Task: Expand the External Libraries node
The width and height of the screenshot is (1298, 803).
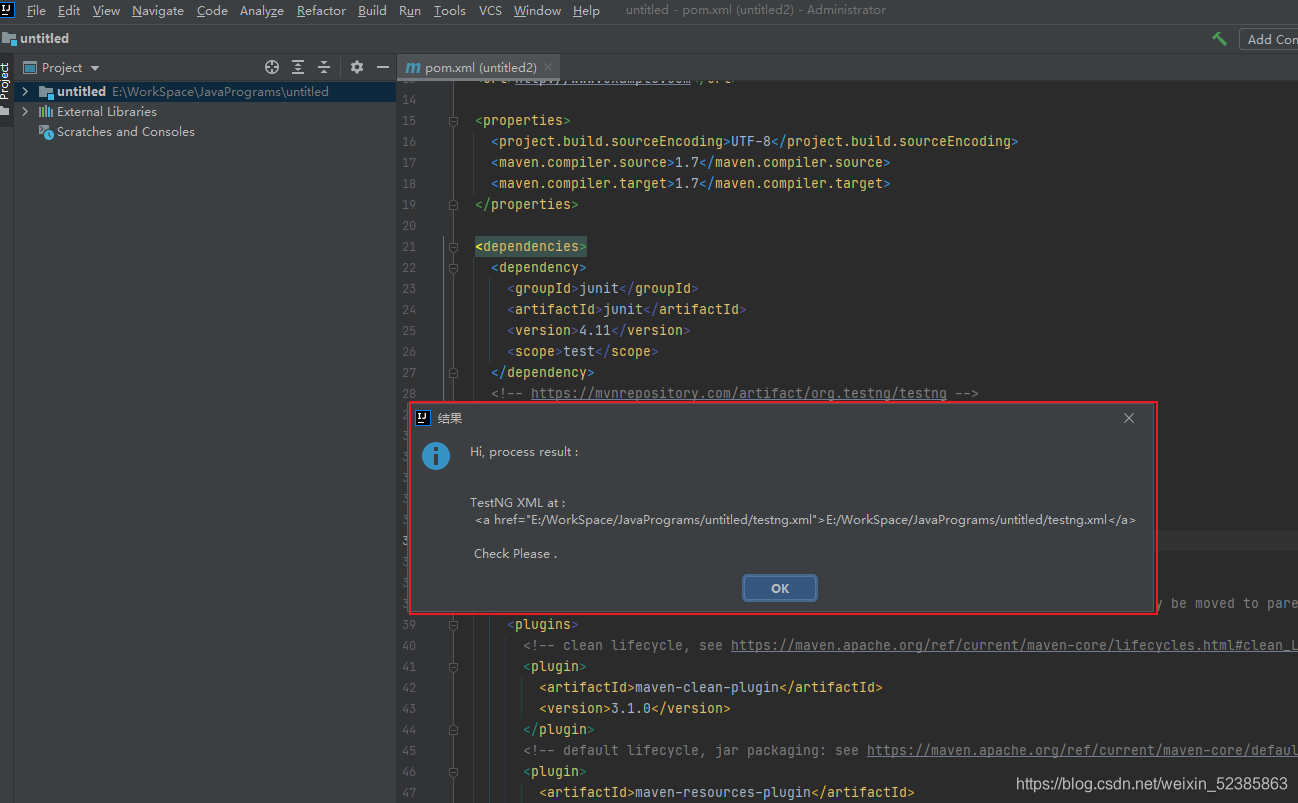Action: (25, 111)
